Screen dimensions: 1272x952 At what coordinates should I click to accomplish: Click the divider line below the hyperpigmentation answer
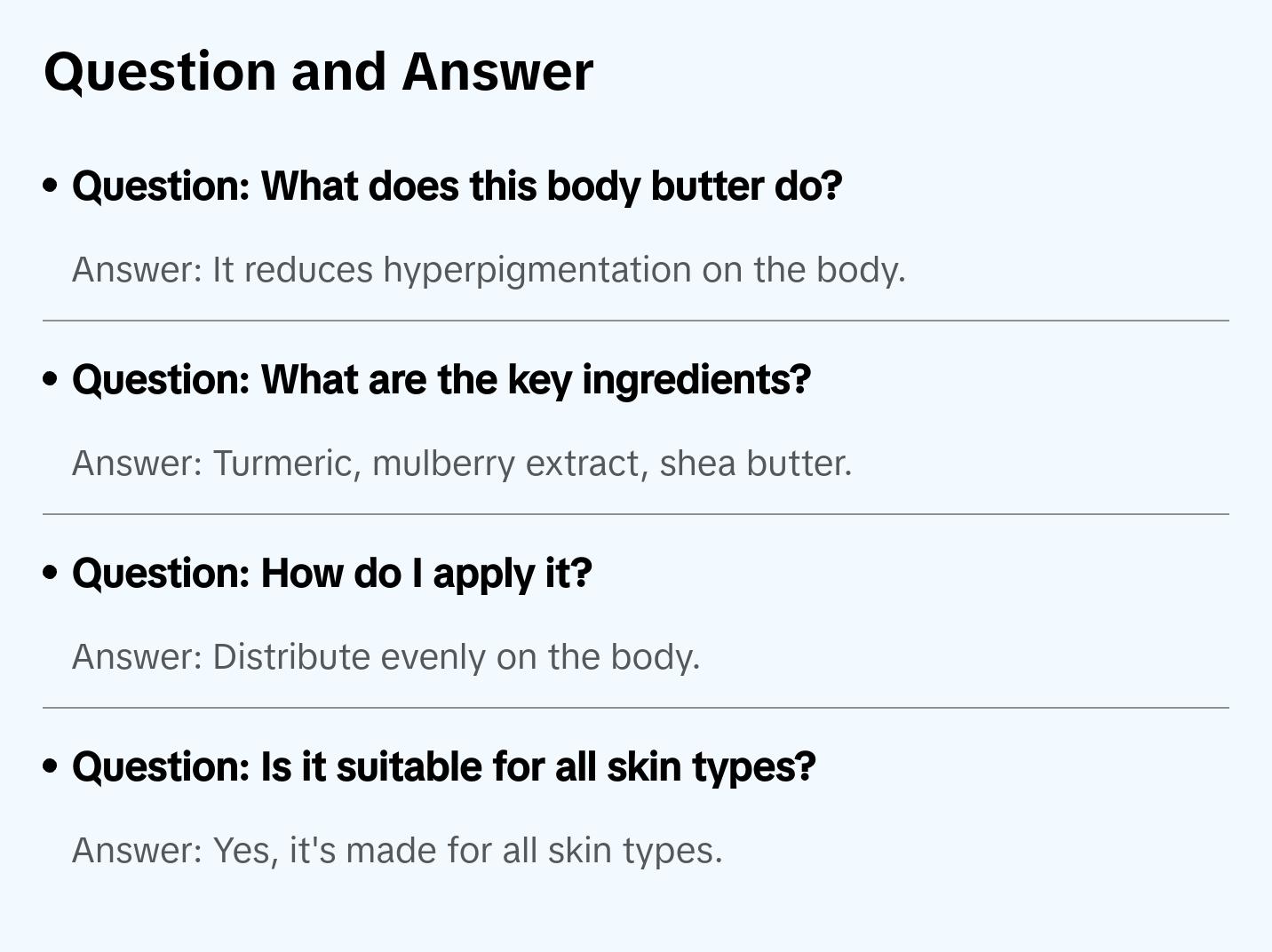coord(636,321)
